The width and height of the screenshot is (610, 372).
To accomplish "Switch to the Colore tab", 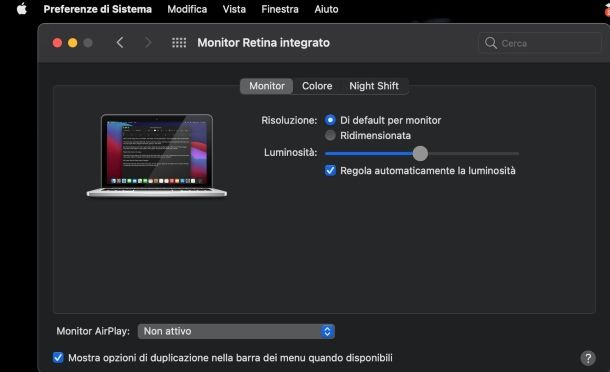I will [317, 86].
